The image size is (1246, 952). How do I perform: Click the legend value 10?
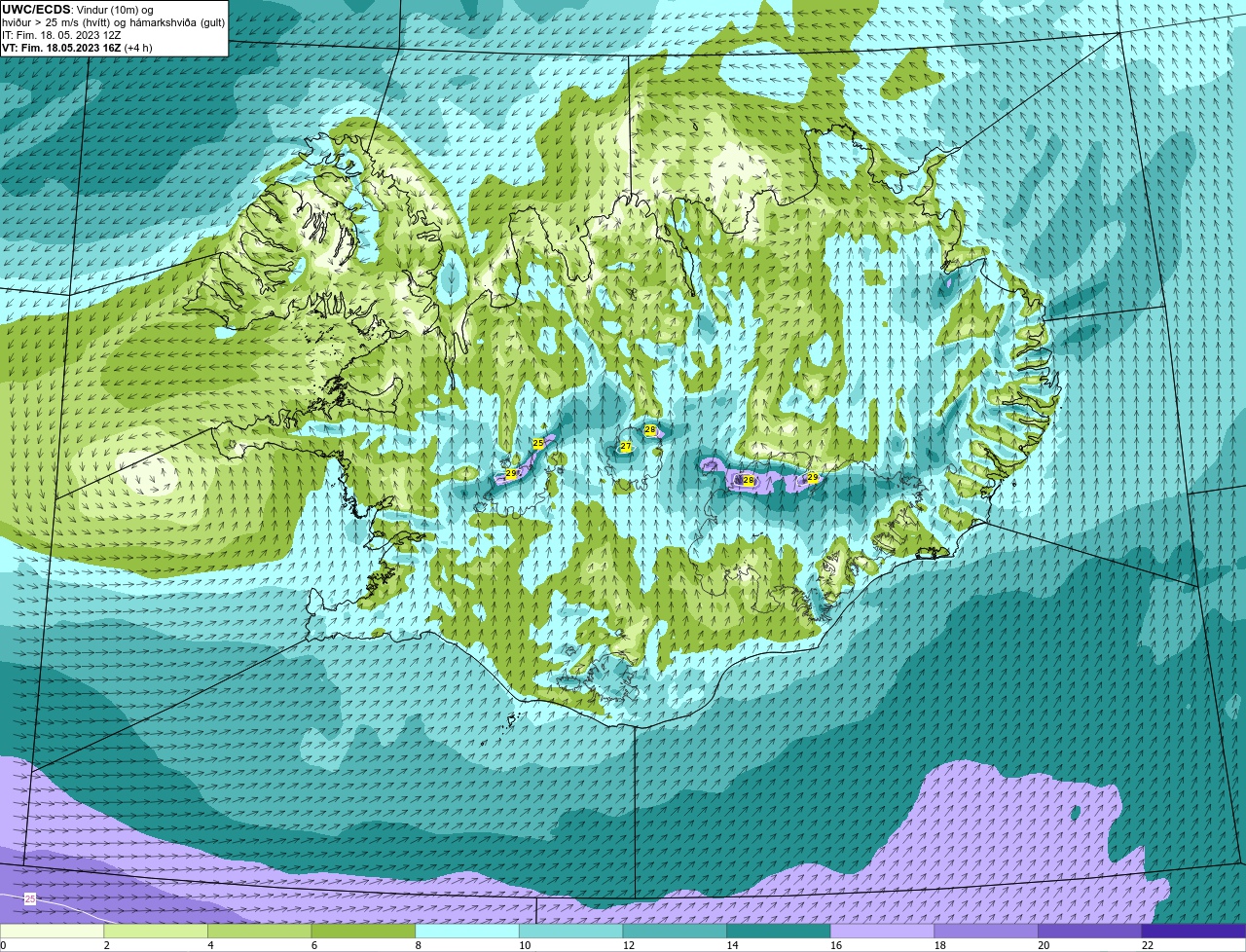tap(525, 945)
